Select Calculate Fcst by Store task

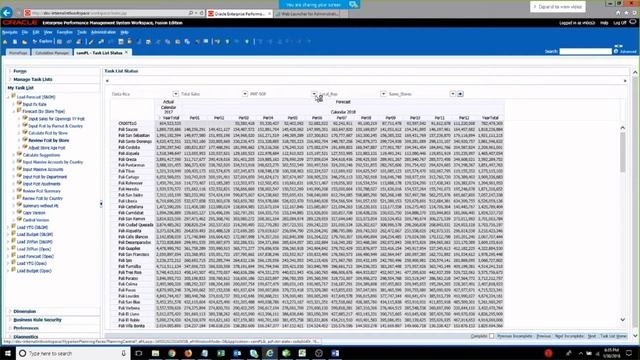click(48, 133)
